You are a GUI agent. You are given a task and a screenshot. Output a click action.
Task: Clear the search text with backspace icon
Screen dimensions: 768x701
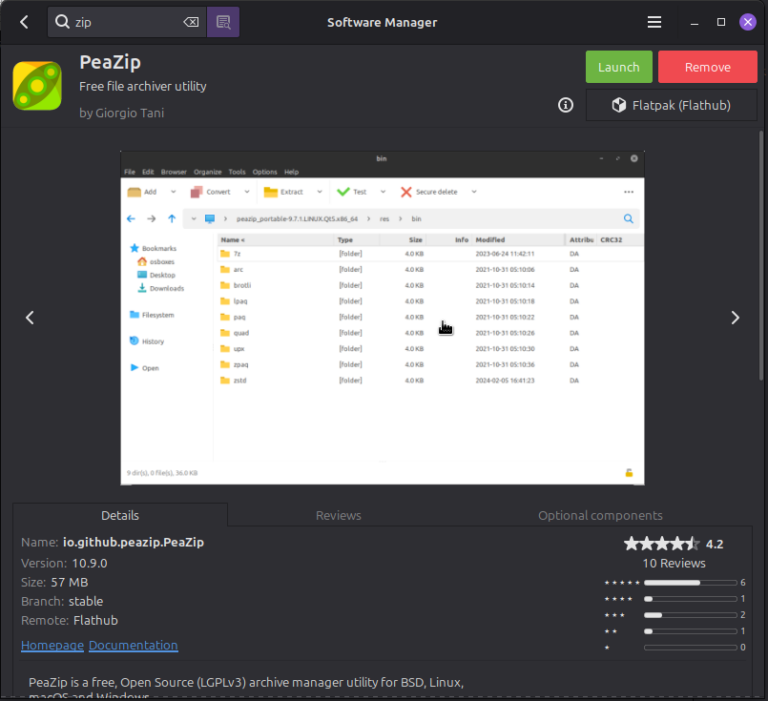pyautogui.click(x=190, y=22)
